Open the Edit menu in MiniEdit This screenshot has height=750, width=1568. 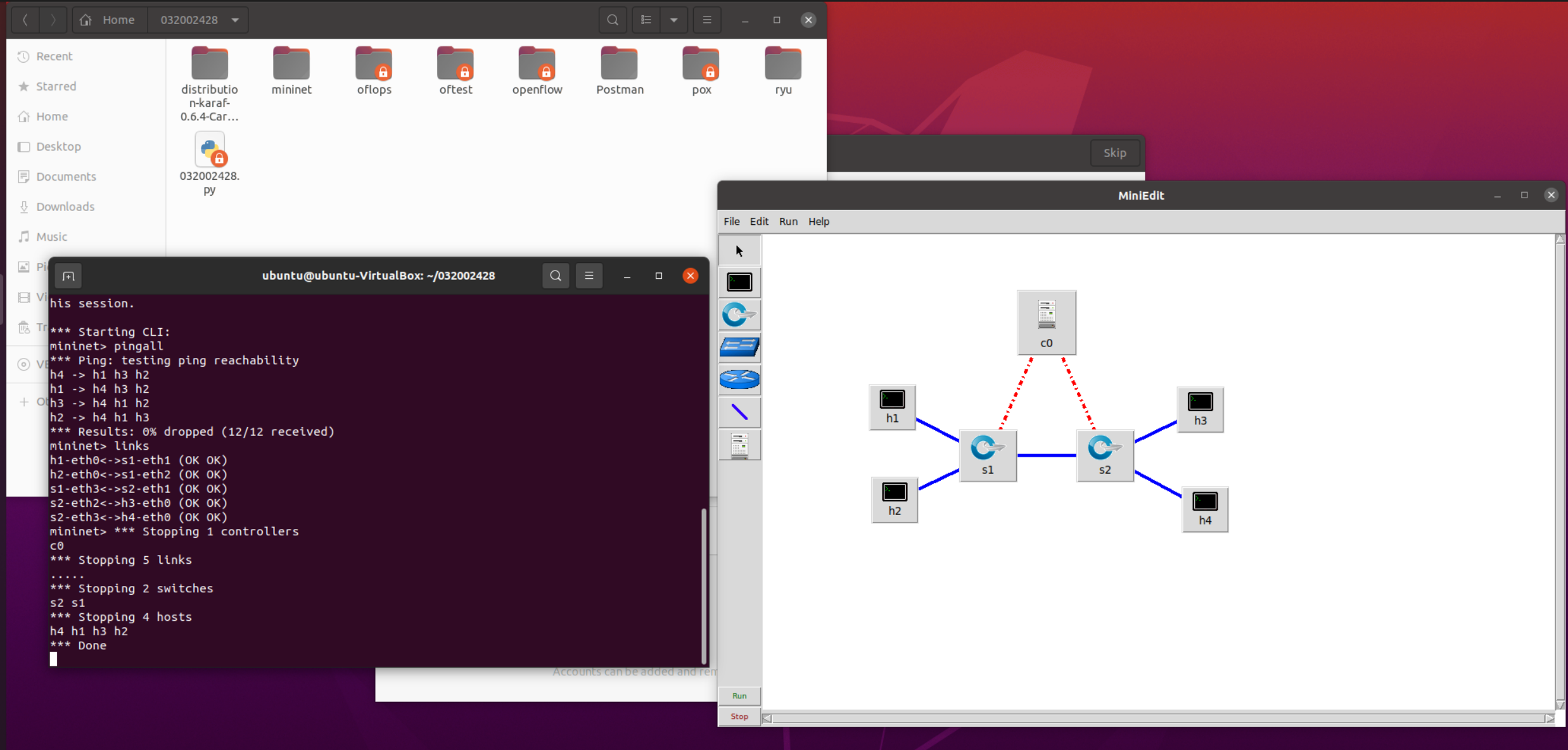[x=758, y=222]
